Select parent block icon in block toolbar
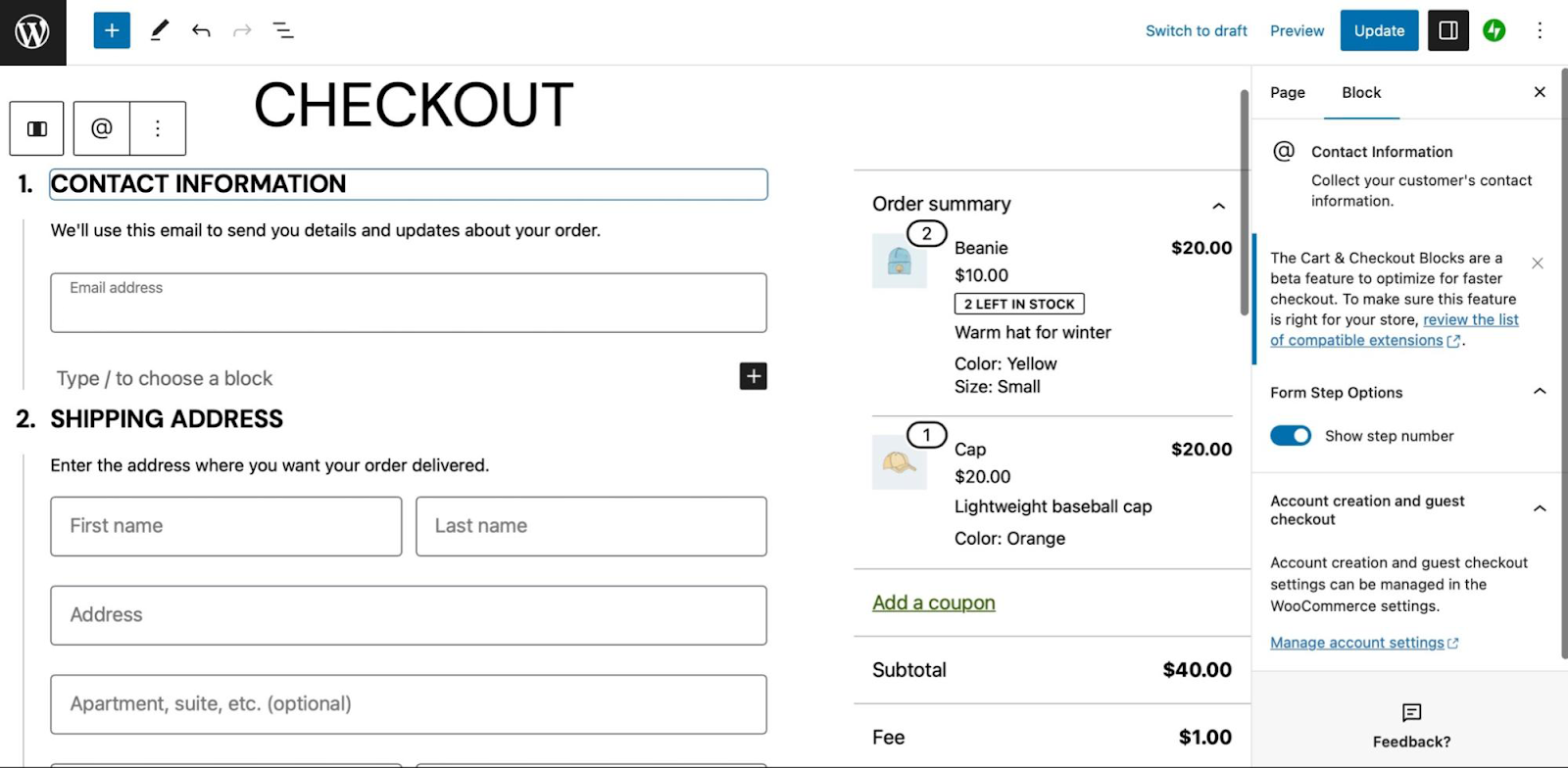The height and width of the screenshot is (768, 1568). pos(37,128)
